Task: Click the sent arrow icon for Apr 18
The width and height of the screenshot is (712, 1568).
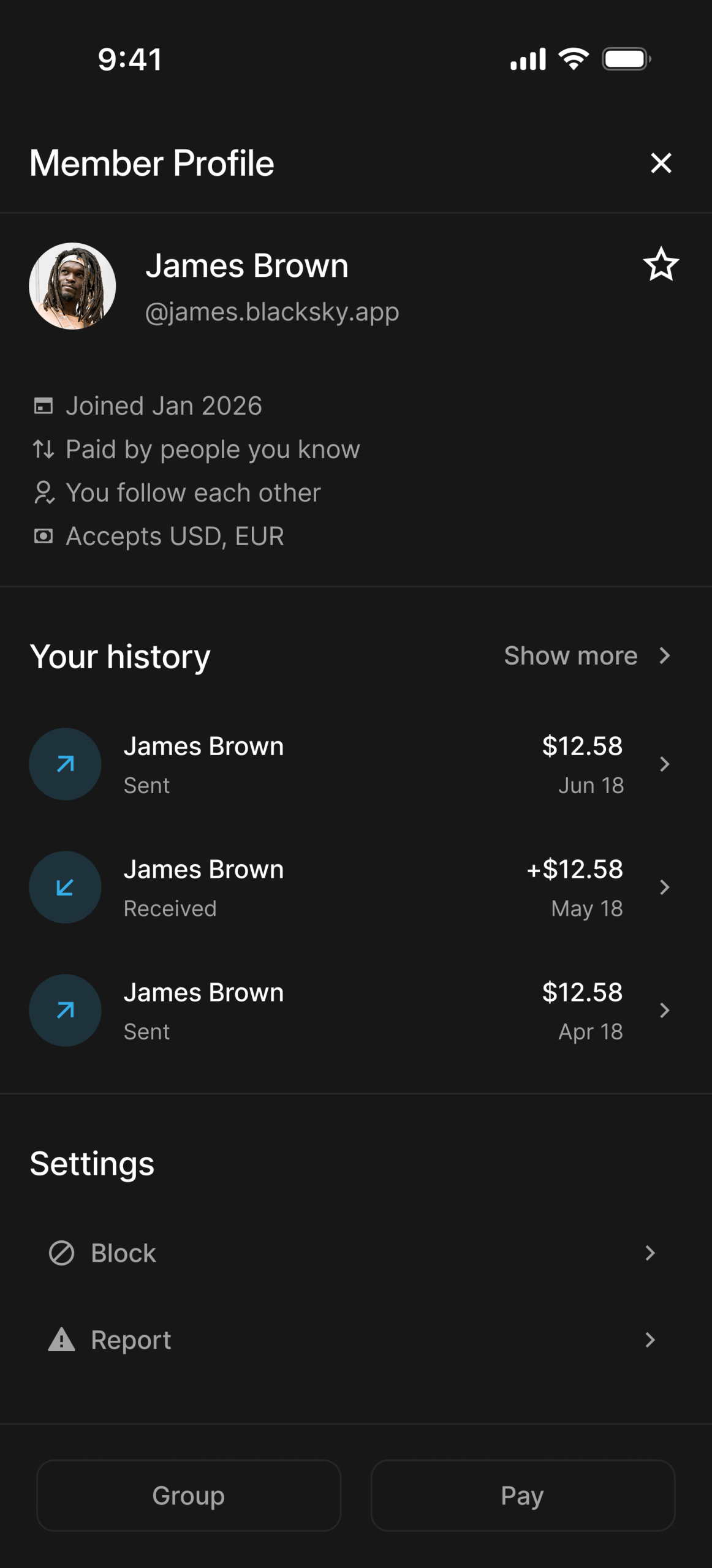Action: pos(65,1010)
